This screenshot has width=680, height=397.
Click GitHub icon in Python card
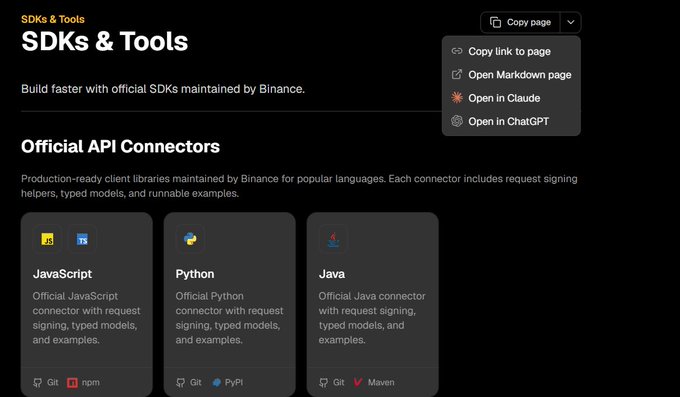click(x=180, y=383)
